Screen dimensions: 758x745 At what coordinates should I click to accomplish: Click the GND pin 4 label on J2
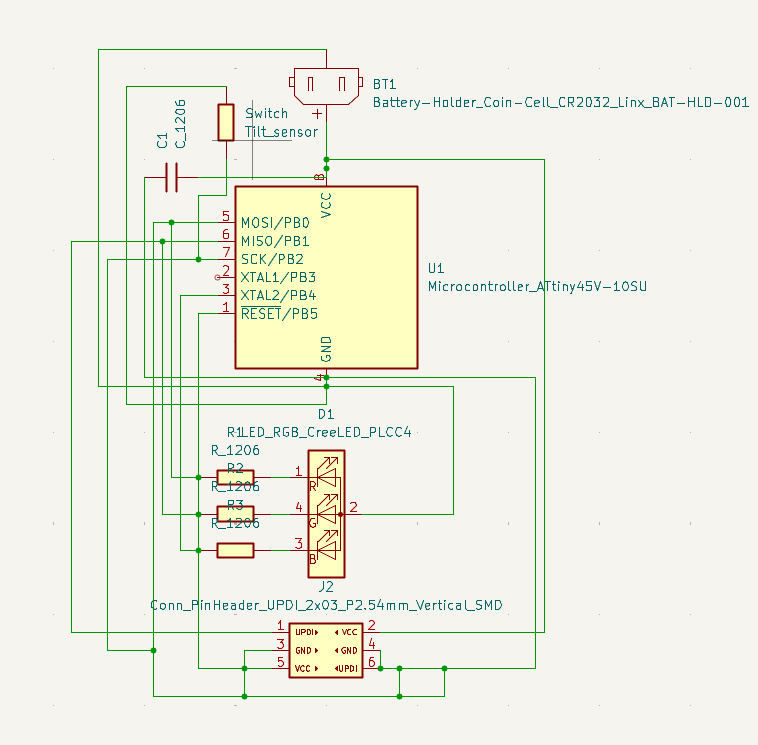346,651
